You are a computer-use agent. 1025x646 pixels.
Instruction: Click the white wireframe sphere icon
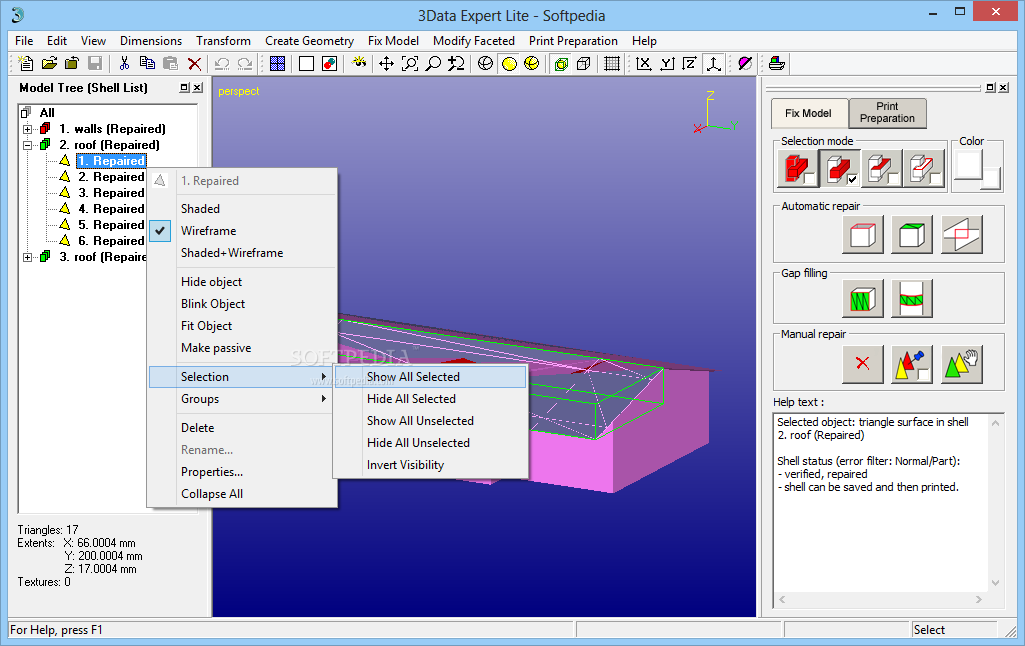pos(485,63)
